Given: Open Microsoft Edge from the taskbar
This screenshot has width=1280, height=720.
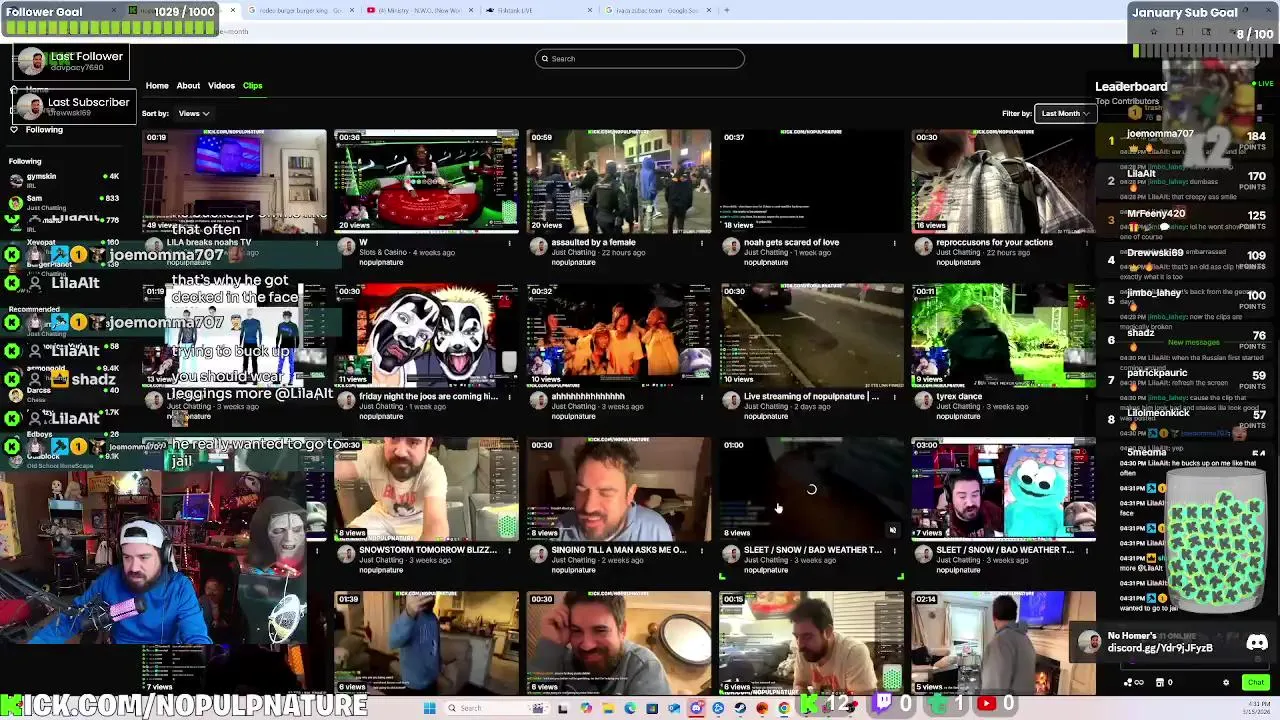Looking at the screenshot, I should (x=630, y=708).
